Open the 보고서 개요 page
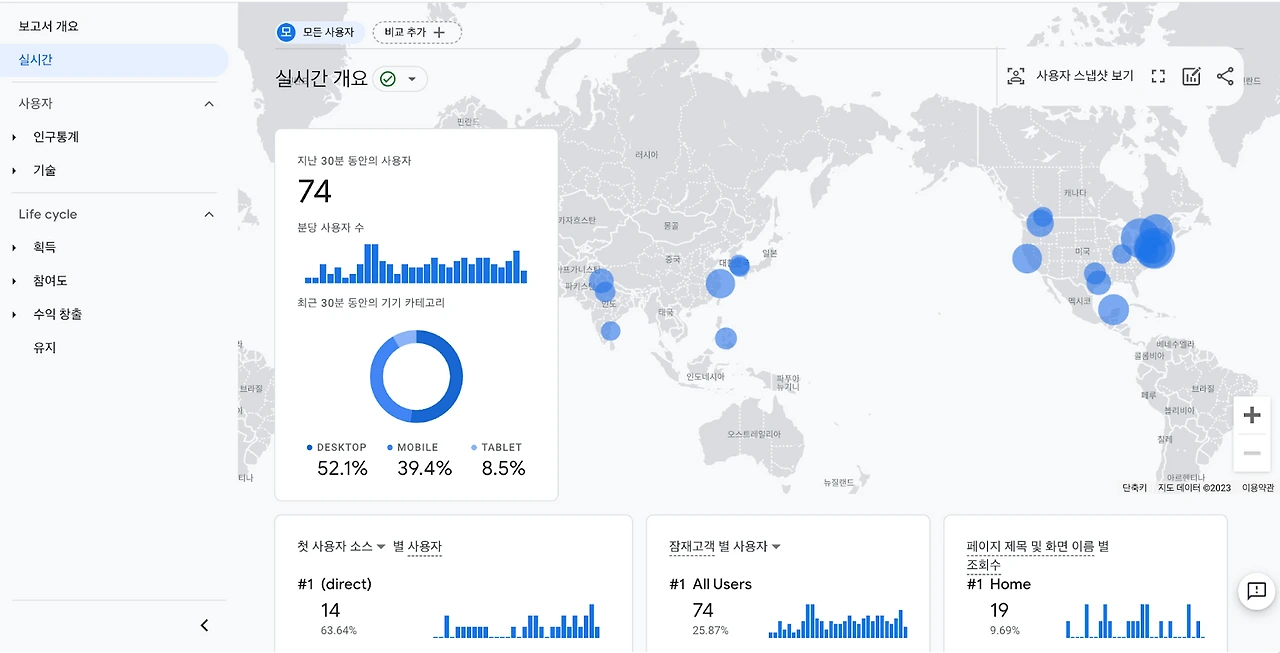The height and width of the screenshot is (653, 1280). pyautogui.click(x=48, y=26)
